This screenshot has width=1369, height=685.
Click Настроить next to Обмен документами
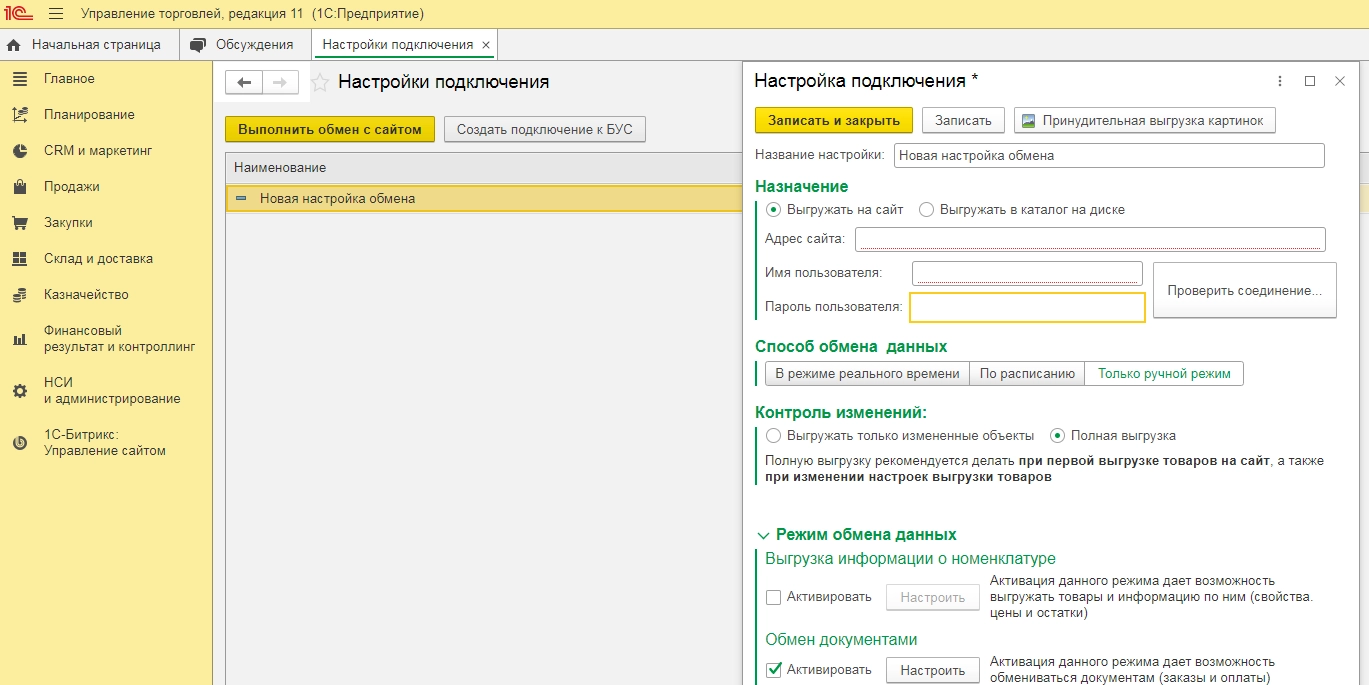pyautogui.click(x=933, y=670)
